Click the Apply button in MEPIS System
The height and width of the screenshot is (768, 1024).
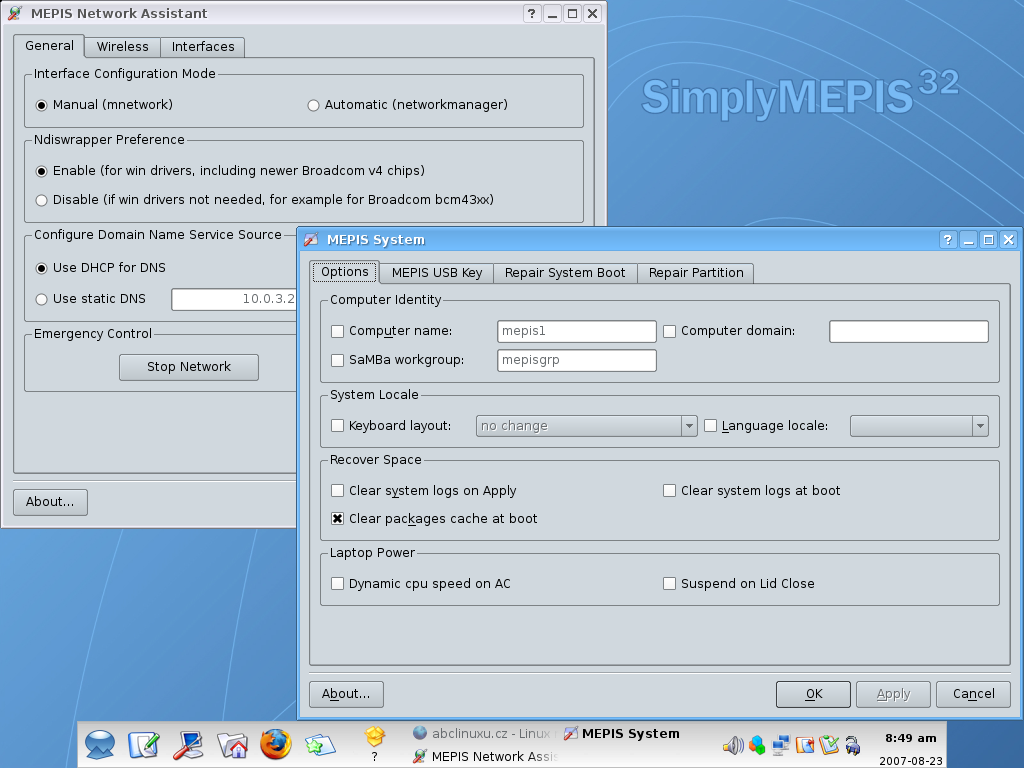point(893,694)
